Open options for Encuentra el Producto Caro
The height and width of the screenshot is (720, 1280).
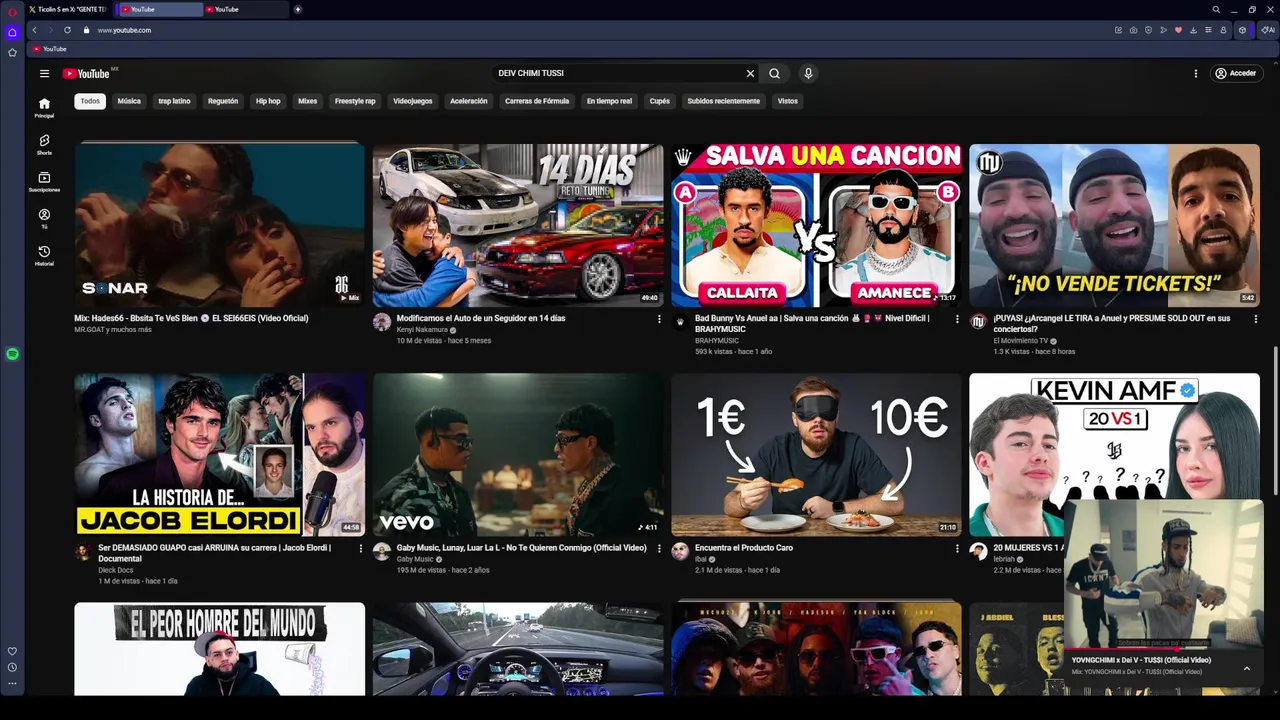tap(957, 548)
